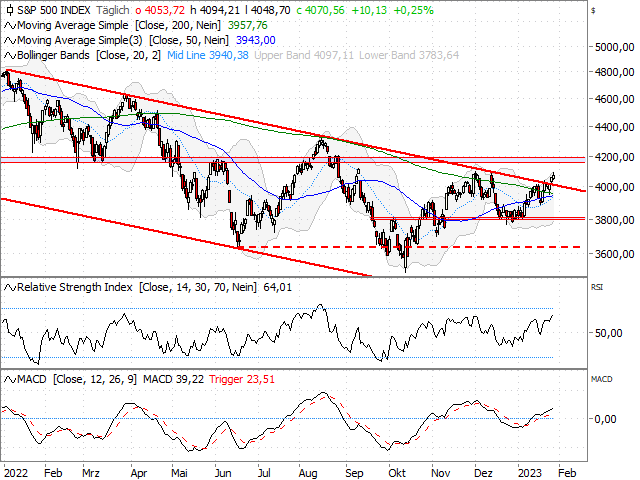Click the line icon before Moving Average Simple 200
Image resolution: width=640 pixels, height=480 pixels.
[10, 26]
